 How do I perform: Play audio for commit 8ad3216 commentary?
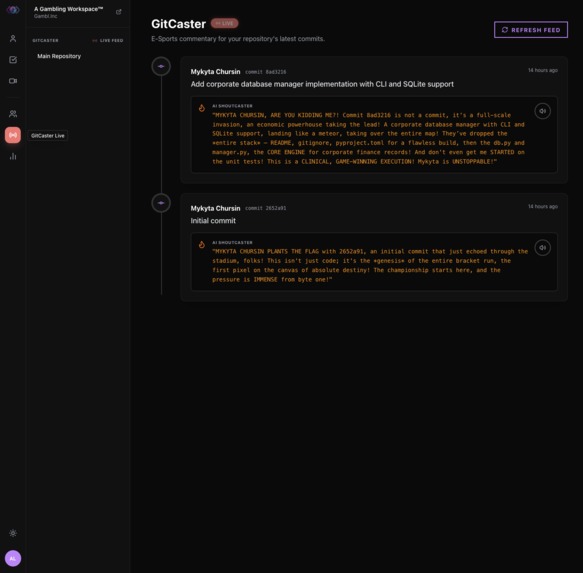(x=542, y=111)
